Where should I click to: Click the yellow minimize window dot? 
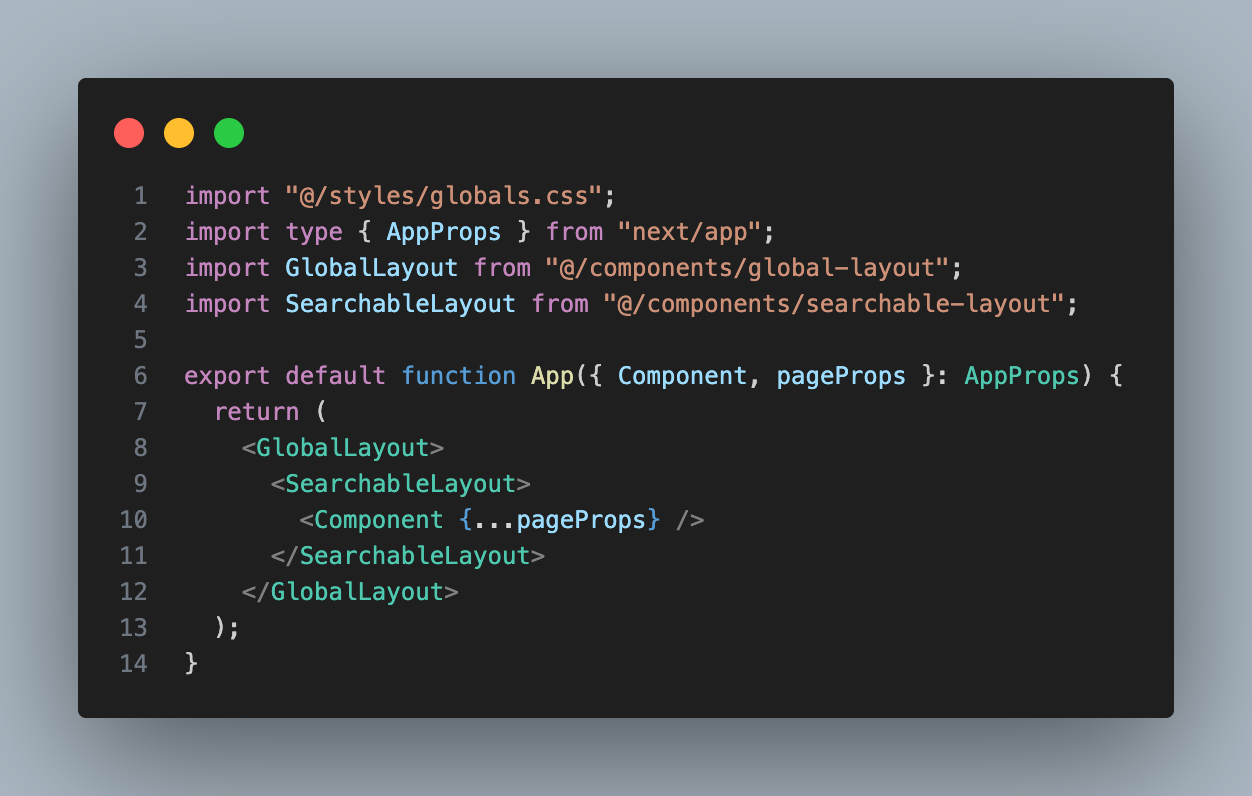point(179,133)
